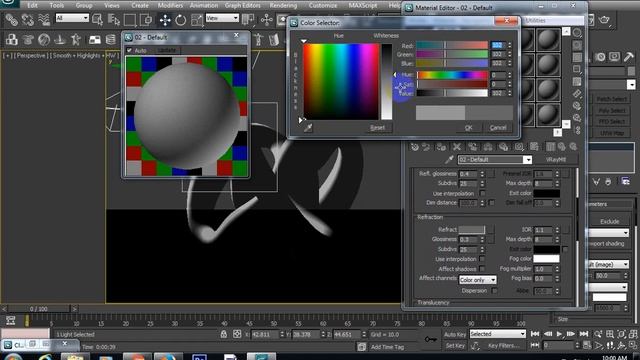Activate the Select and Scale tool

coord(197,19)
